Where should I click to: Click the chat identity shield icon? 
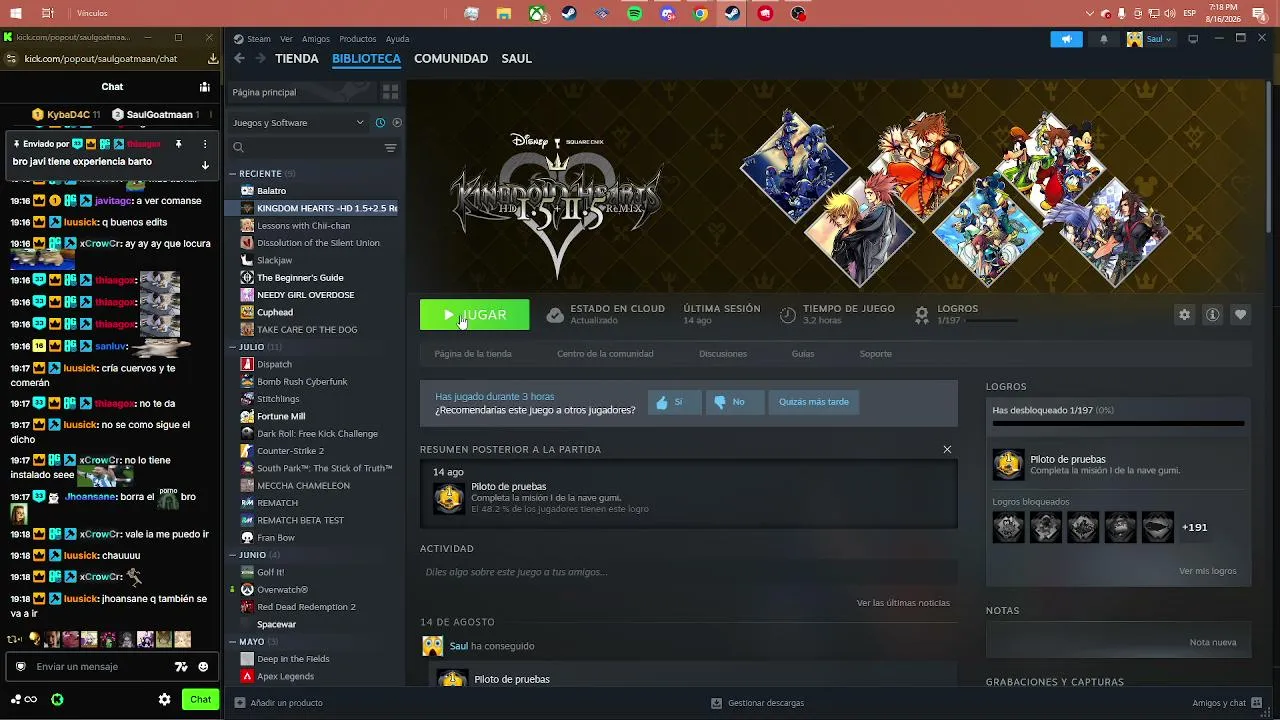[20, 667]
